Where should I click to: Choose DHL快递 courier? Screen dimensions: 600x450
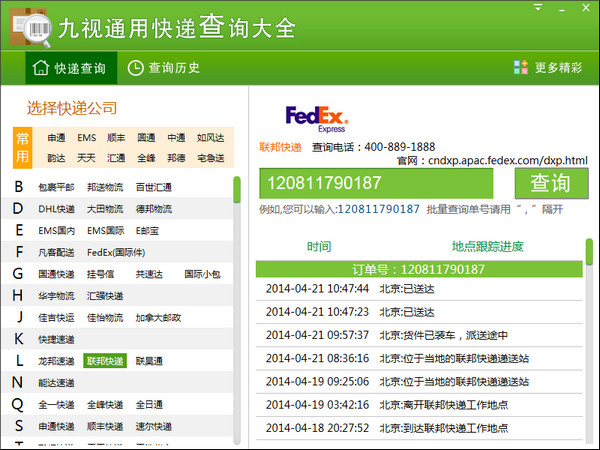(x=56, y=209)
